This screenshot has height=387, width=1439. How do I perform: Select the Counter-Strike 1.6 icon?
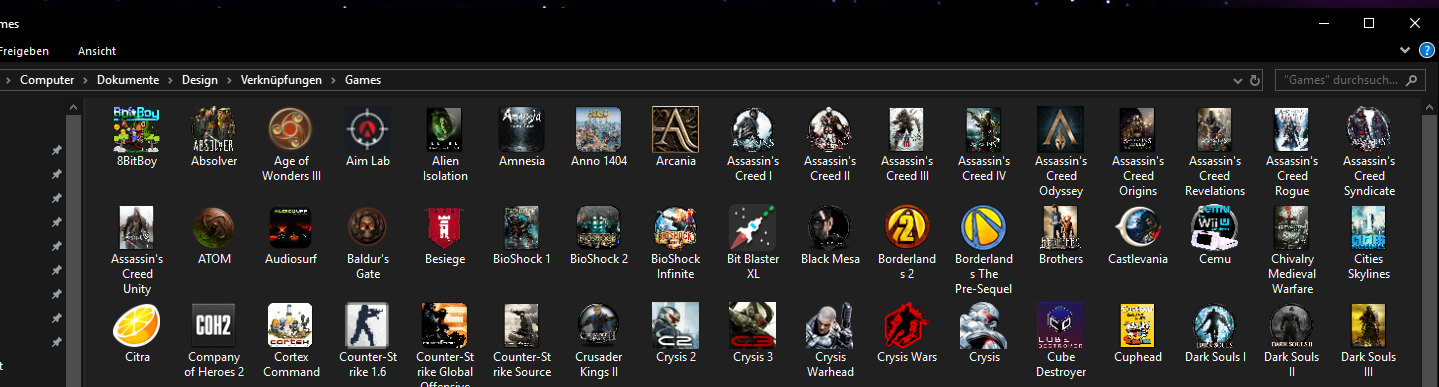pos(368,326)
